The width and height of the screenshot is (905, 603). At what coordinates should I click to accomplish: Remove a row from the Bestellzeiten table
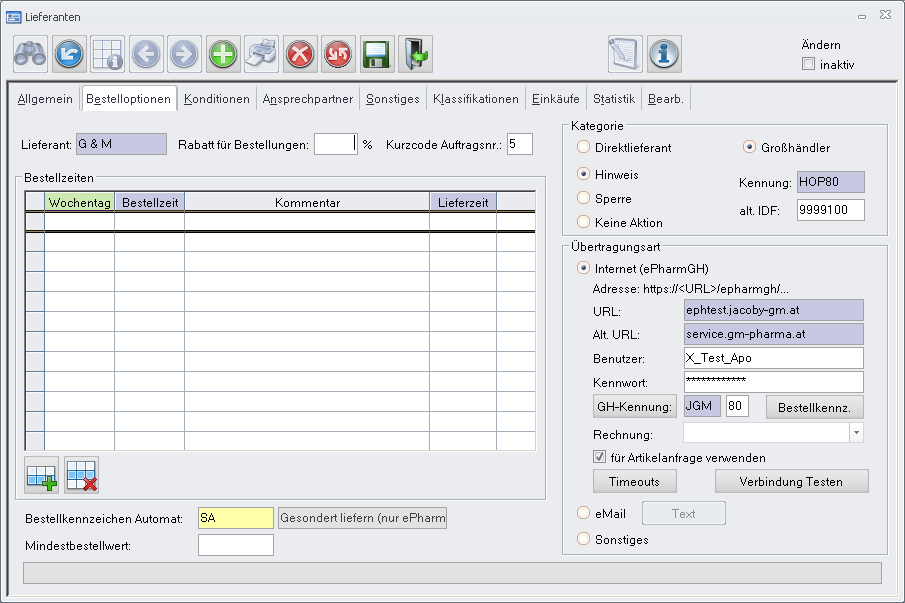pos(82,474)
